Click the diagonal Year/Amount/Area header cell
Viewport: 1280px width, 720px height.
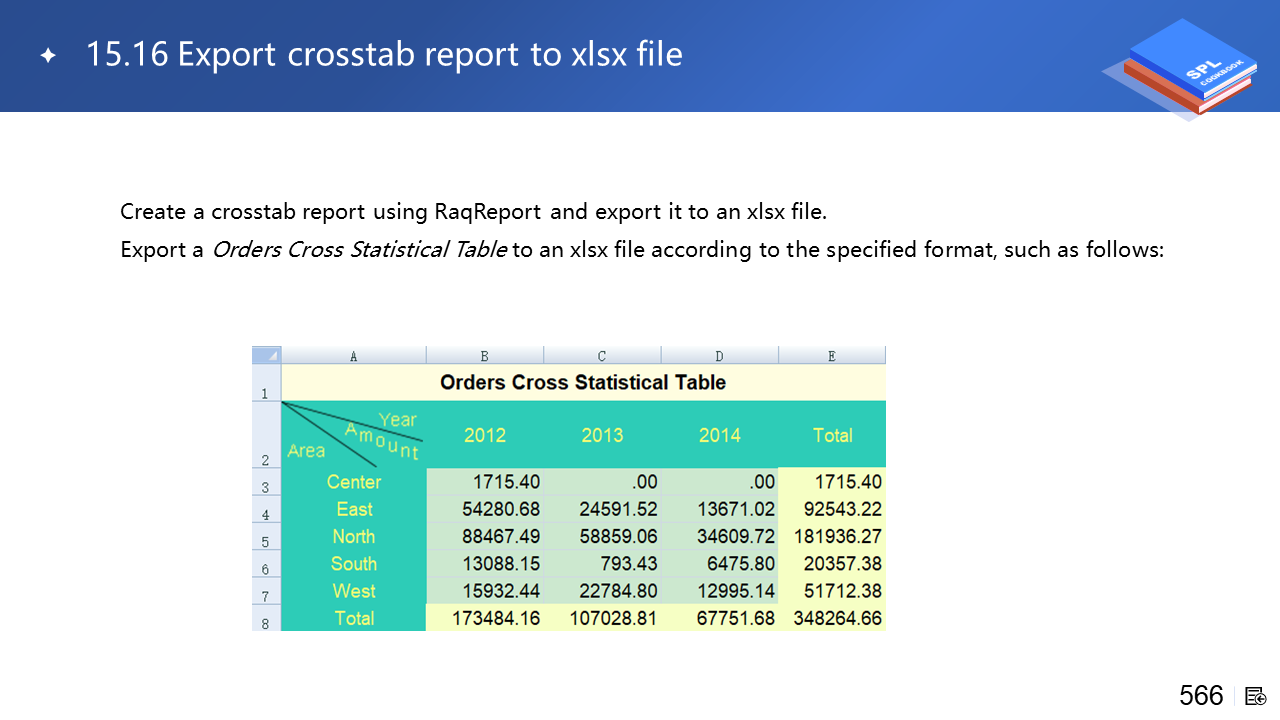coord(354,435)
